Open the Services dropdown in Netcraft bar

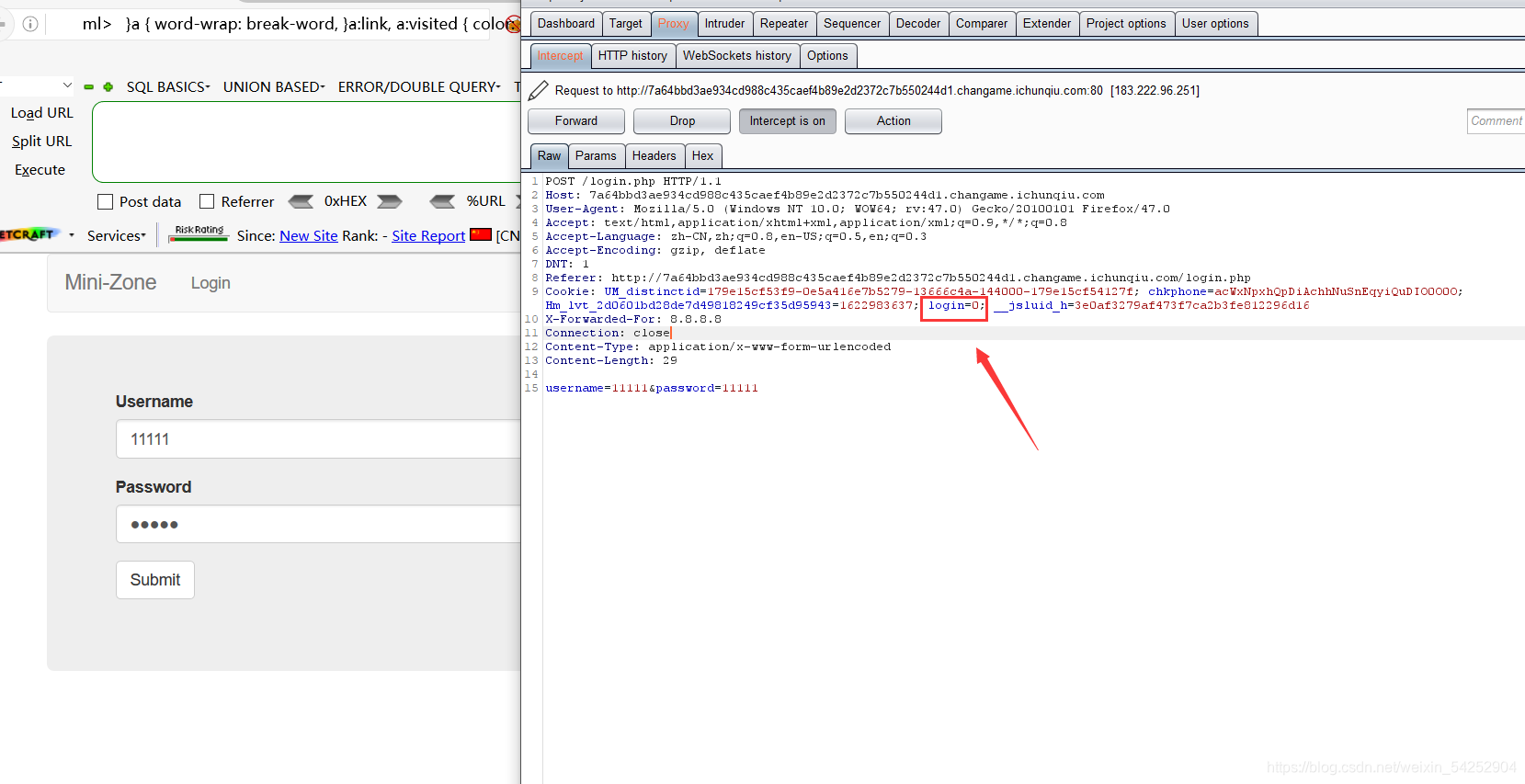(x=117, y=235)
